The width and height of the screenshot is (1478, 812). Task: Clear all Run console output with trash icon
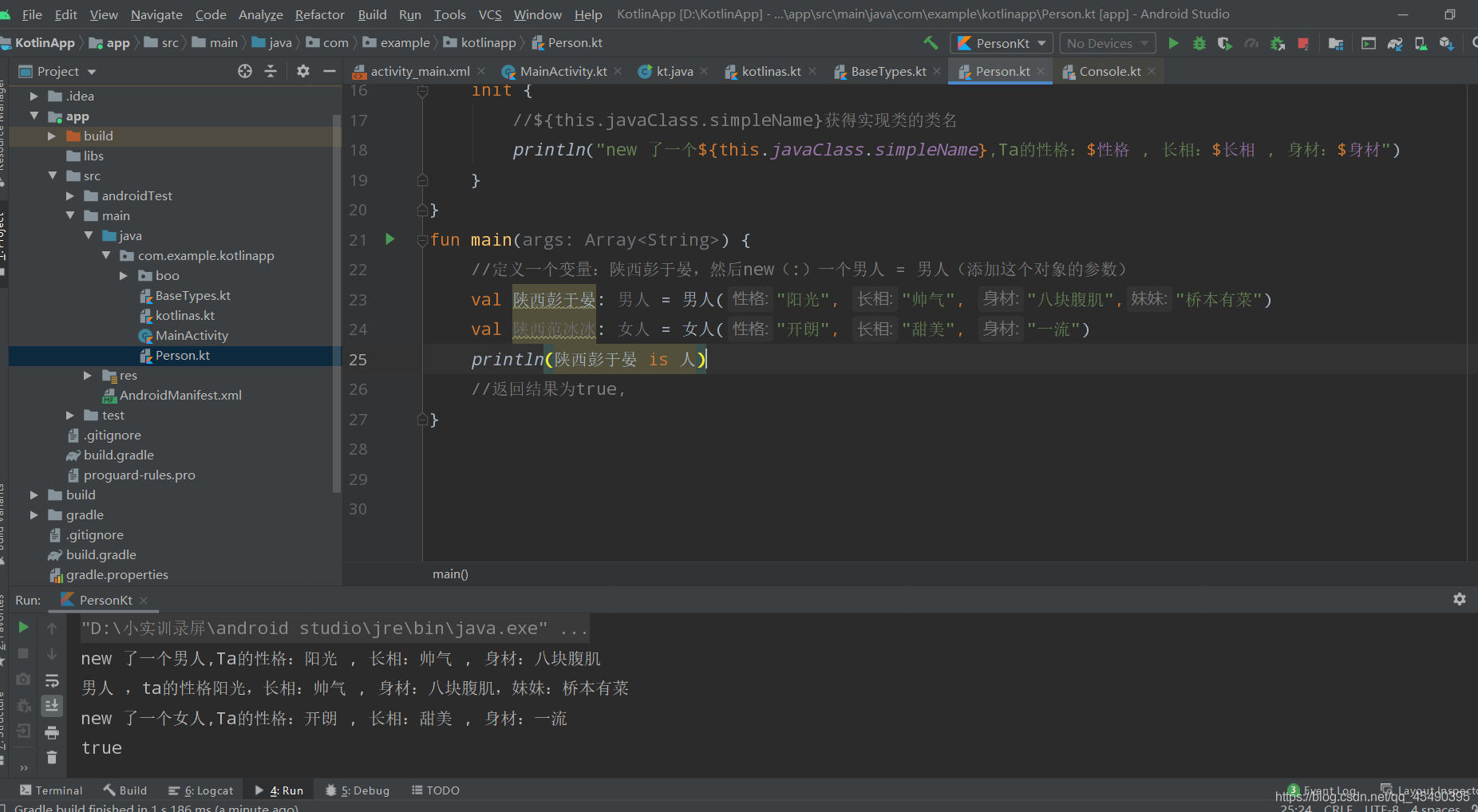coord(52,758)
